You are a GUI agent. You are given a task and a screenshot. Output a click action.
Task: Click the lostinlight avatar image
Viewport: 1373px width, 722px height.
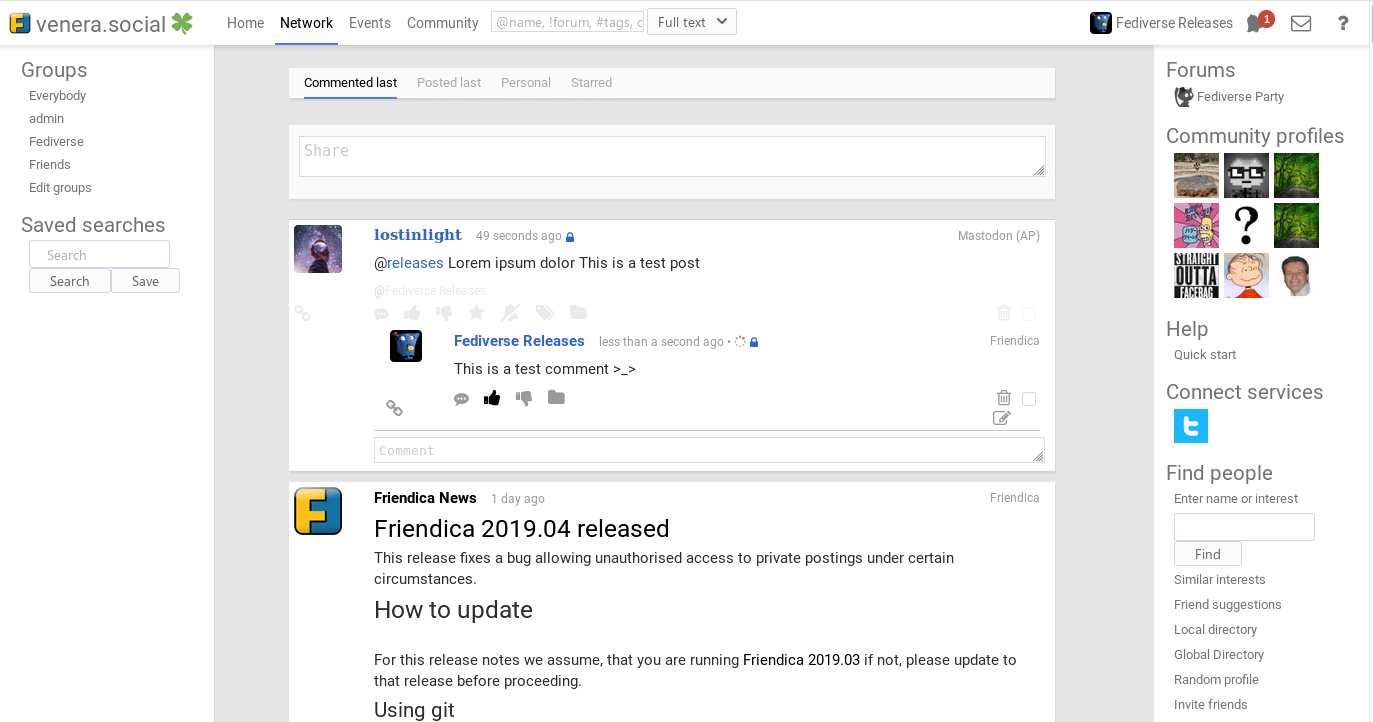tap(318, 249)
